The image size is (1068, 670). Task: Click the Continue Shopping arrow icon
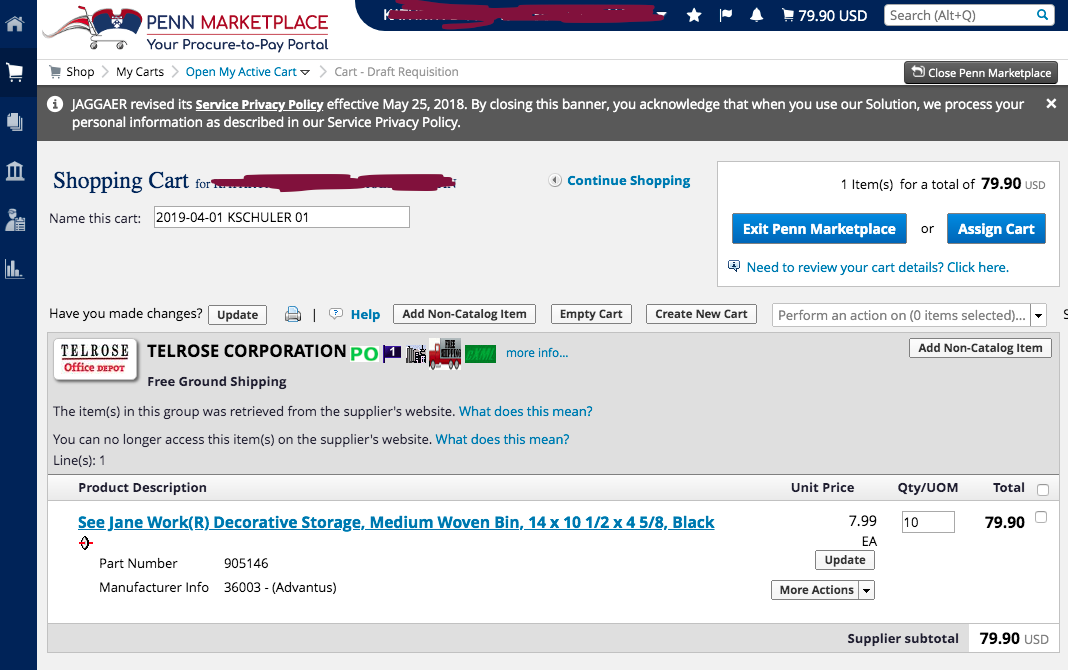tap(555, 180)
